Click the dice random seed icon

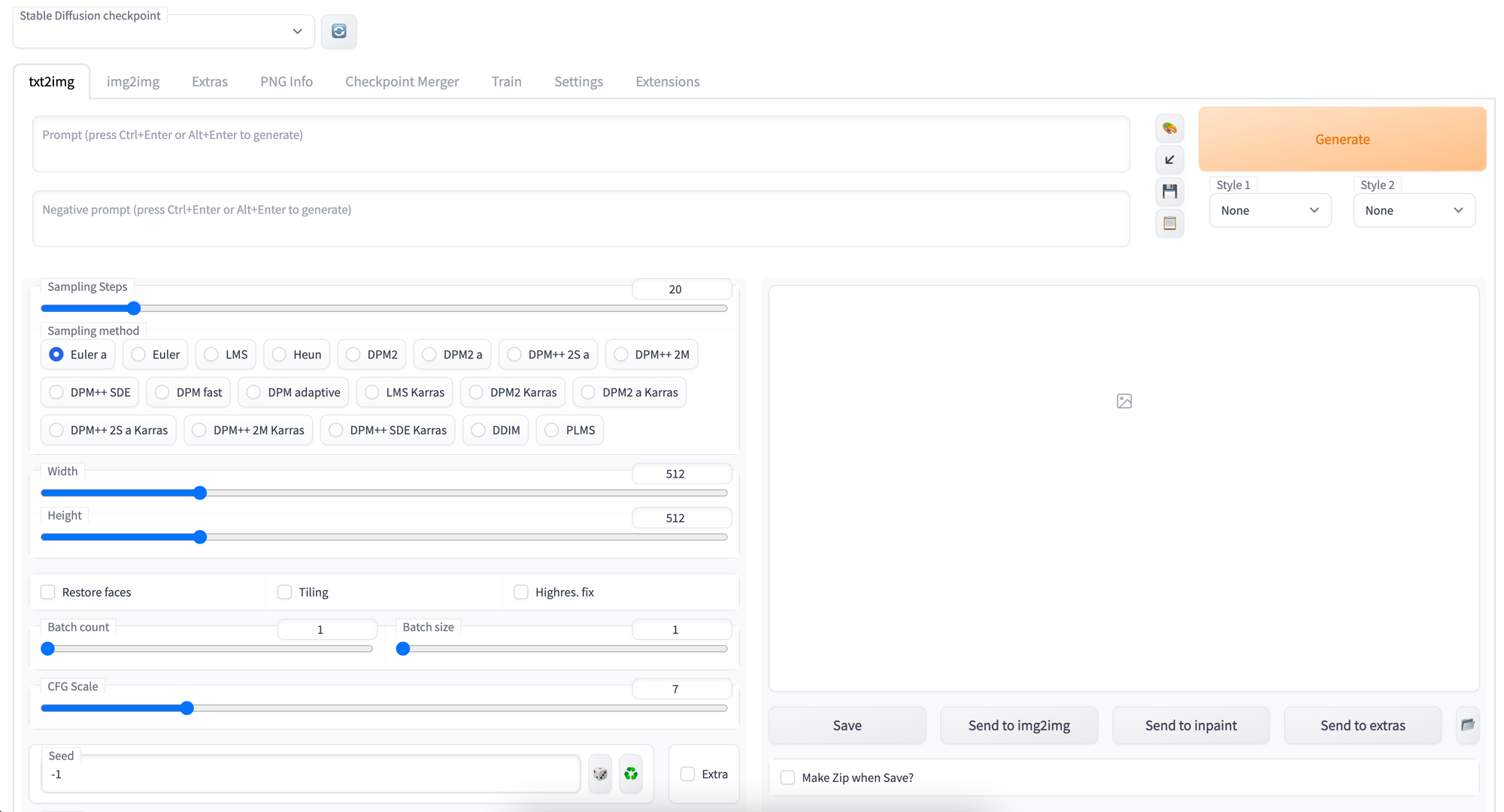click(599, 773)
